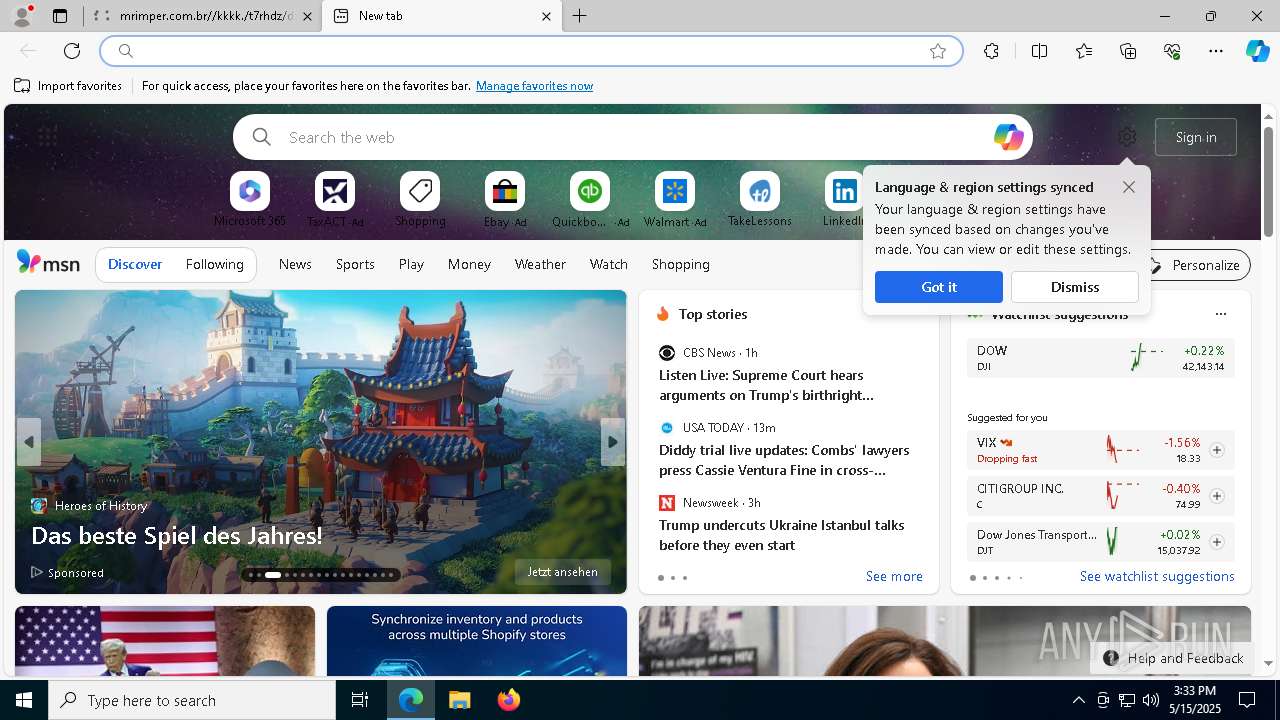The width and height of the screenshot is (1280, 720).
Task: Close the mrimper.com.br tab
Action: 307,16
